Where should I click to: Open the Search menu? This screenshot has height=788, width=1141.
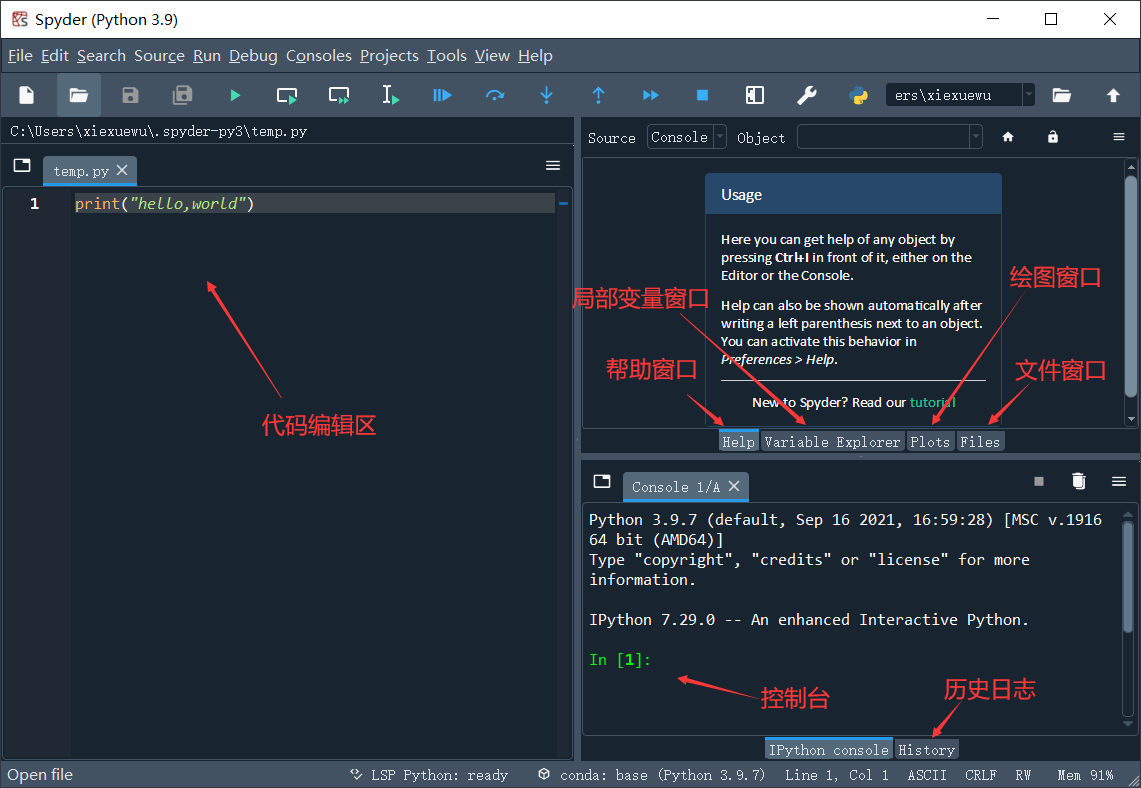tap(101, 56)
